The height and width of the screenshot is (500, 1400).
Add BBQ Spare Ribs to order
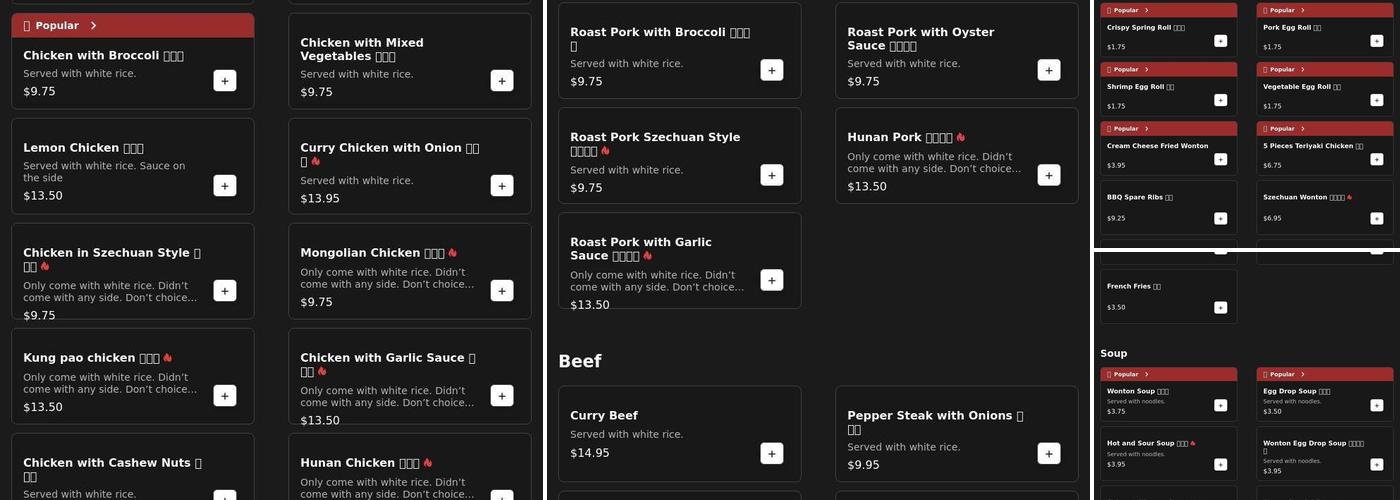click(1220, 218)
